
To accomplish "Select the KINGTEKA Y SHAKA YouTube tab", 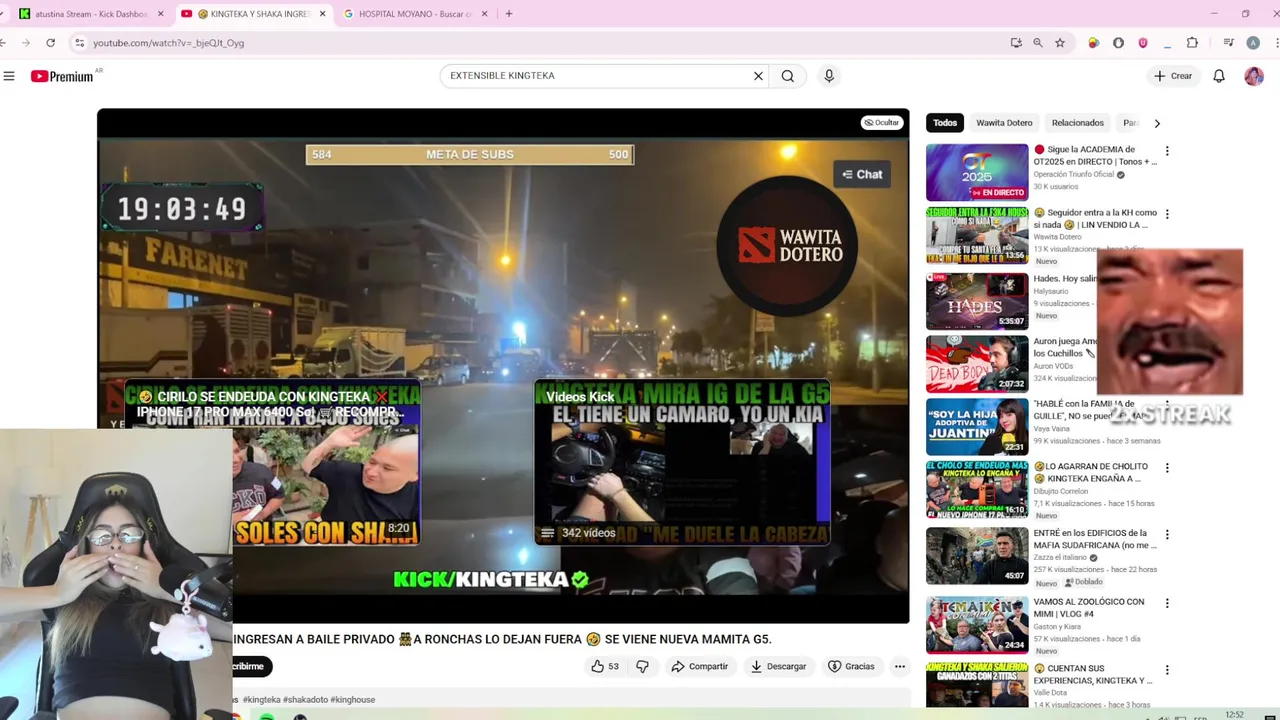I will tap(252, 14).
